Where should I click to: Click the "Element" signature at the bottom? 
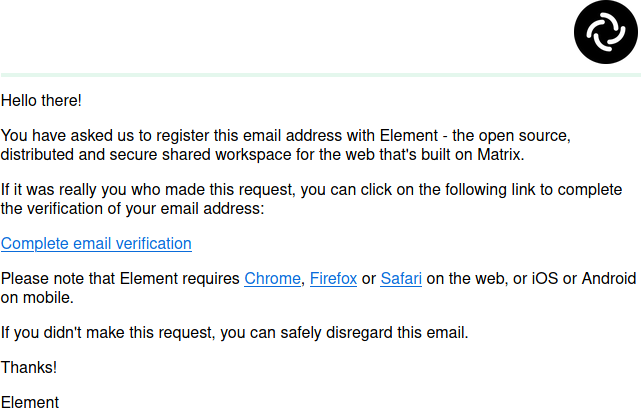click(x=30, y=402)
